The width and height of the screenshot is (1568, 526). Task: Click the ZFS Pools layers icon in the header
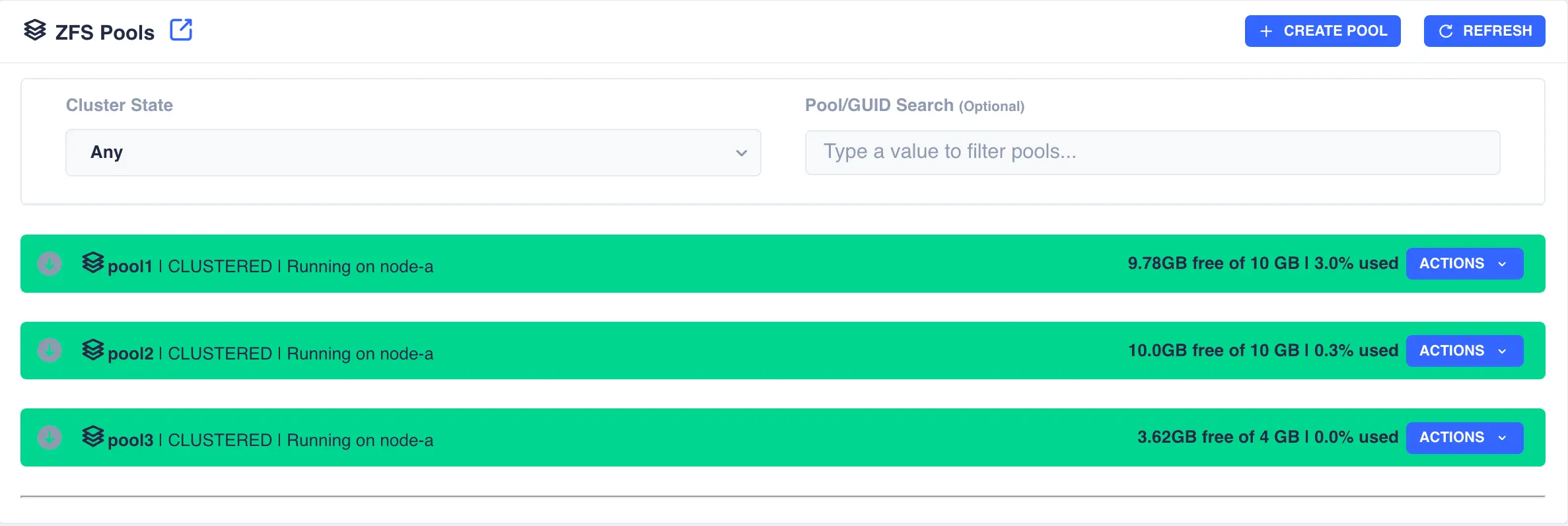point(35,30)
